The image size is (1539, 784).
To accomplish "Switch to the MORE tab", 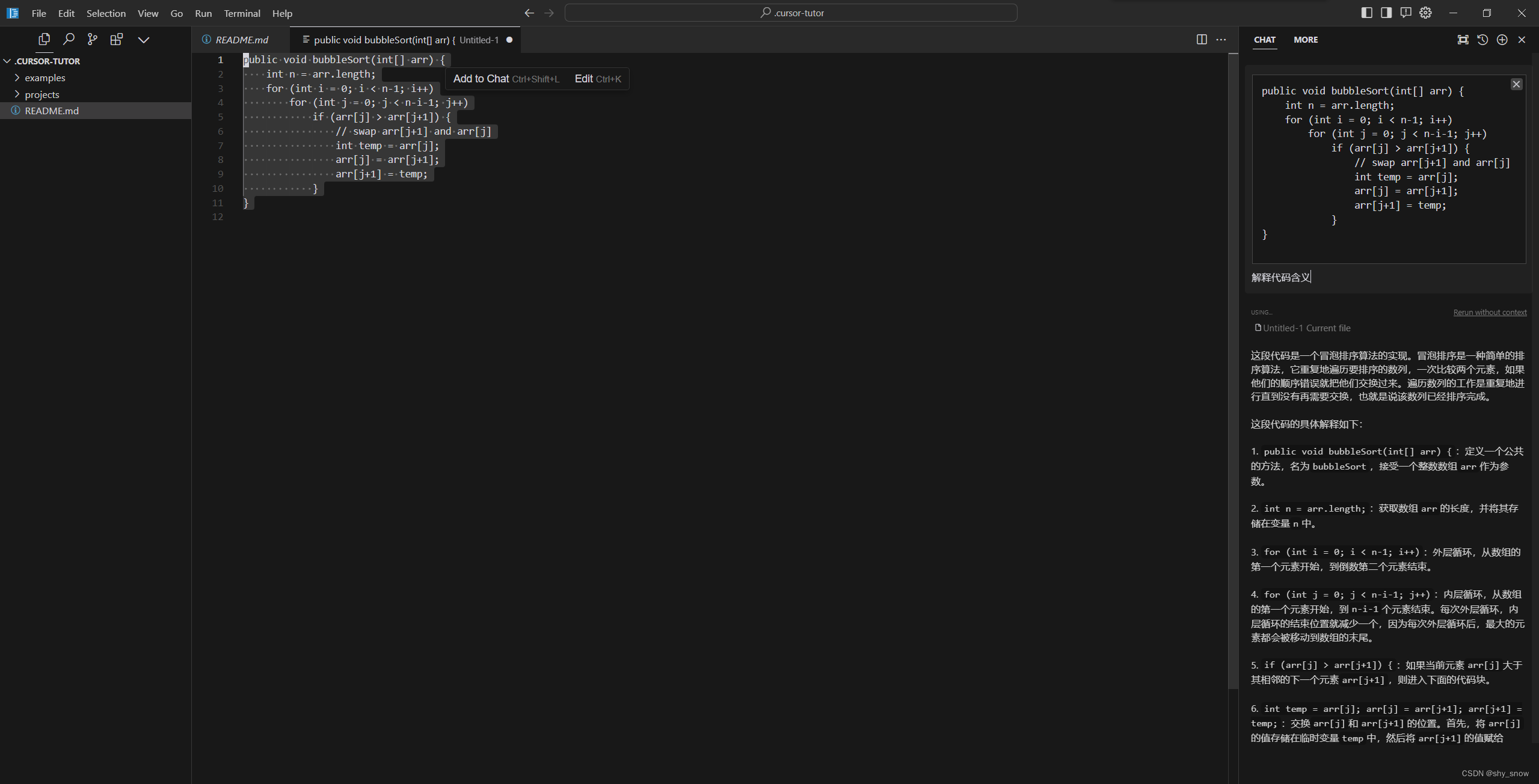I will click(x=1306, y=40).
